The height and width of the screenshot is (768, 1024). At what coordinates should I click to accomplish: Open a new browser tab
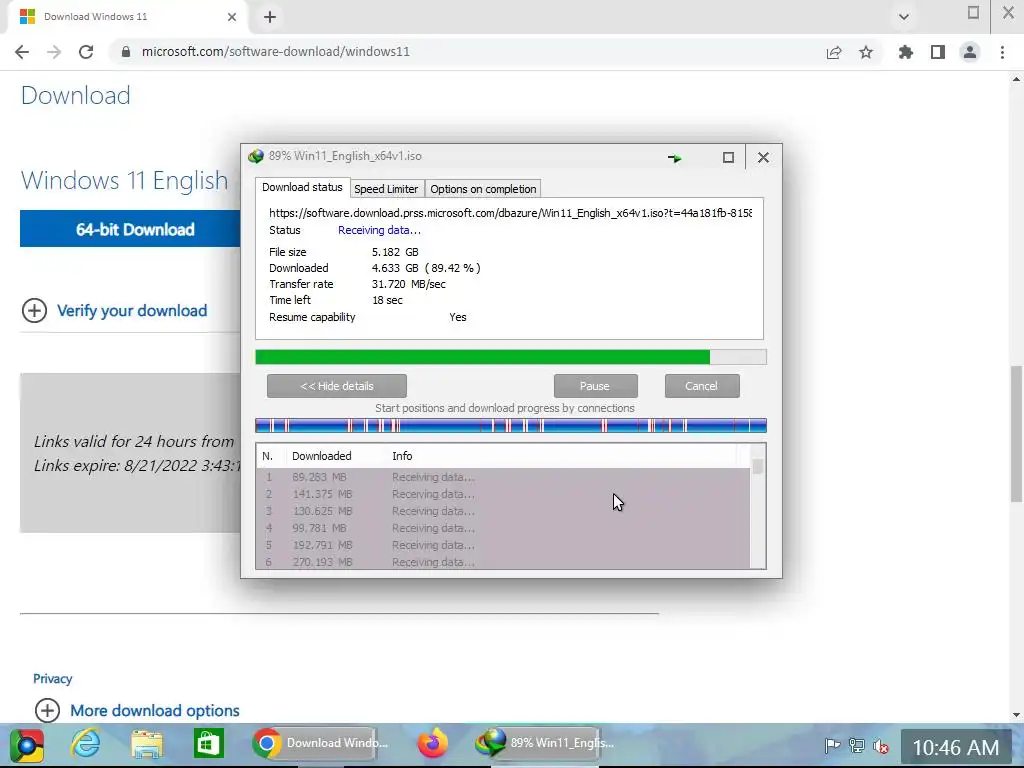[270, 17]
